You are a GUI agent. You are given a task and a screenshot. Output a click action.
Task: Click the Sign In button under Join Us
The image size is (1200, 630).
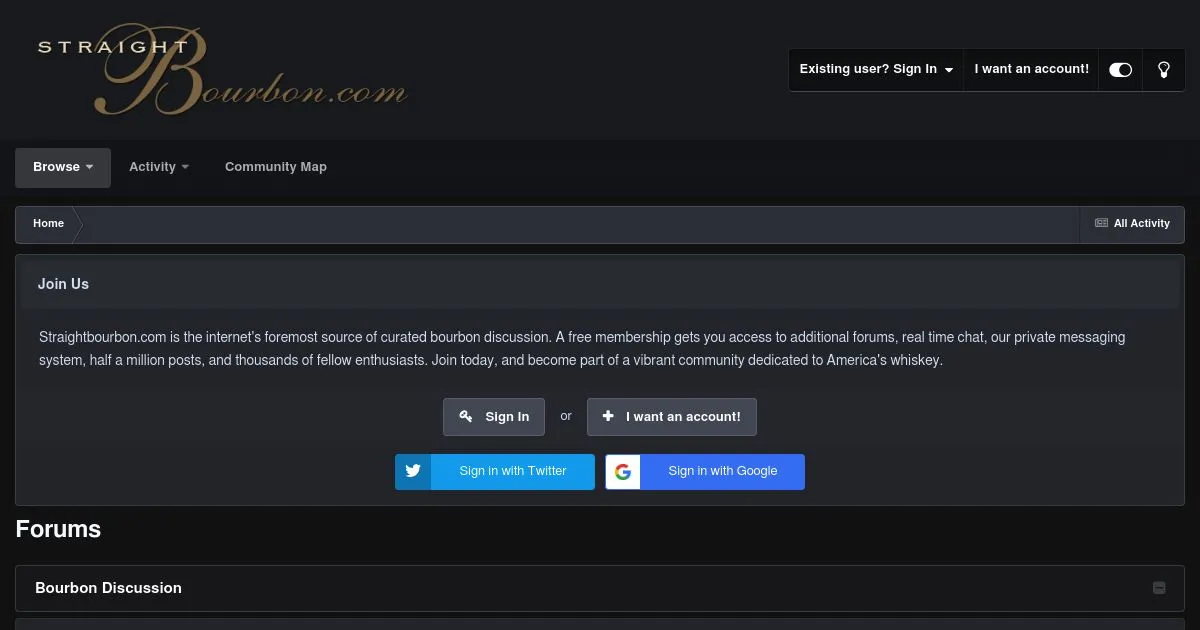(494, 417)
